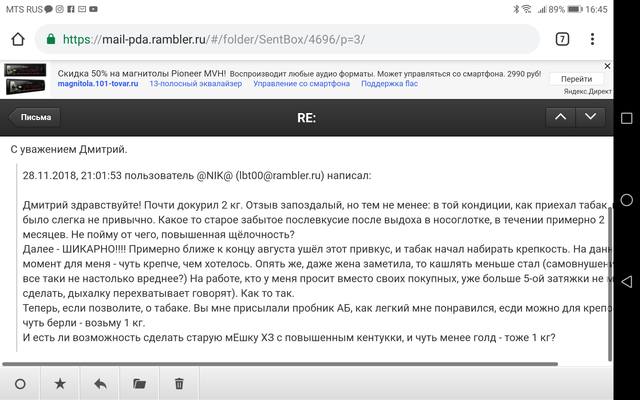Viewport: 640px width, 400px height.
Task: Tap the Перейти ad button
Action: (576, 79)
